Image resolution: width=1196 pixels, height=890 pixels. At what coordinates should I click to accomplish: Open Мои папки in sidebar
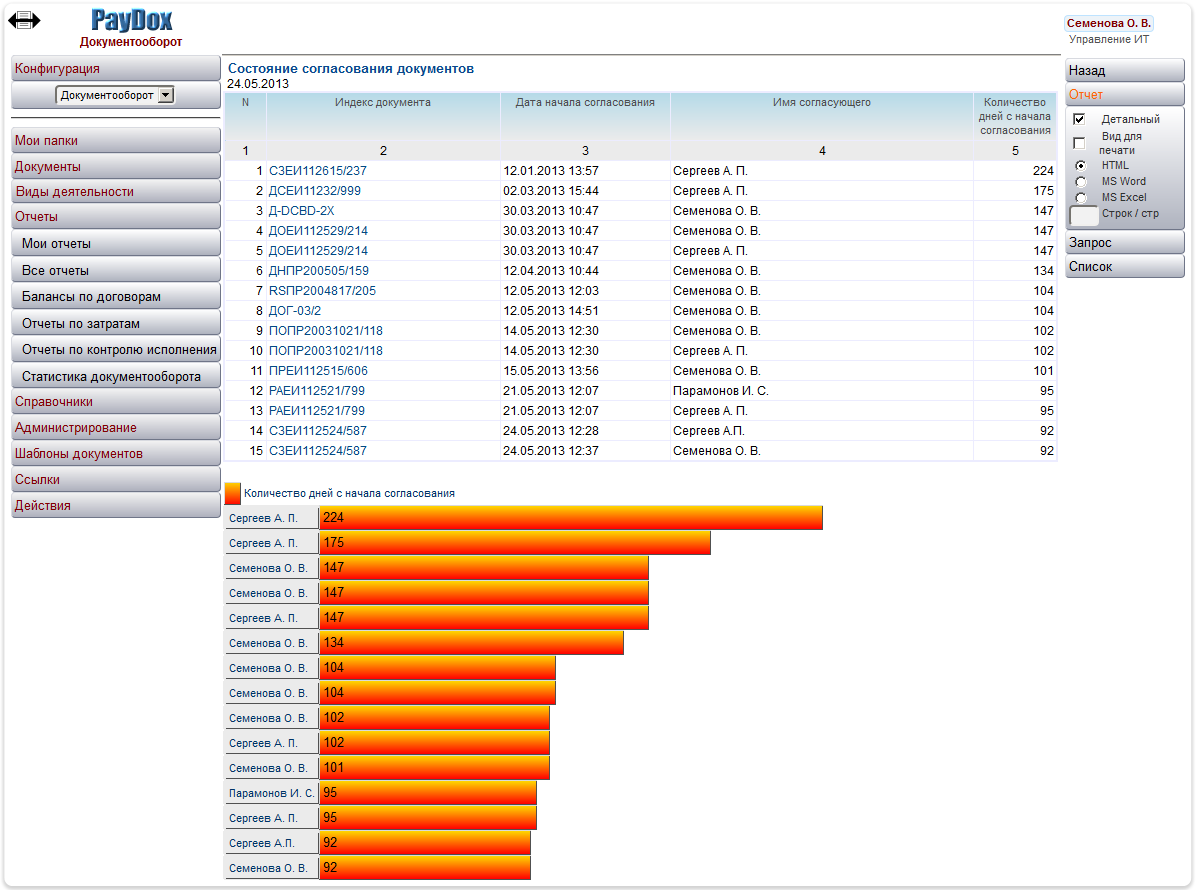coord(115,141)
